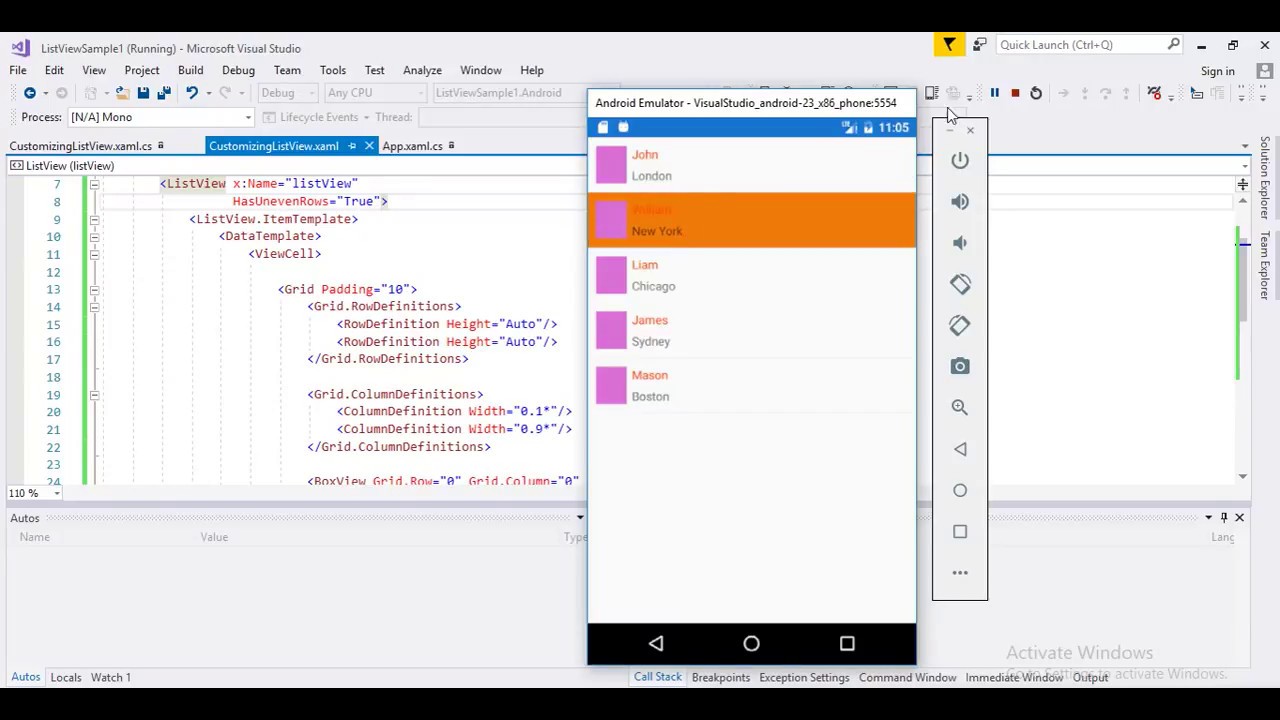Open emulator extended controls (three dots)
The image size is (1280, 720).
tap(960, 573)
